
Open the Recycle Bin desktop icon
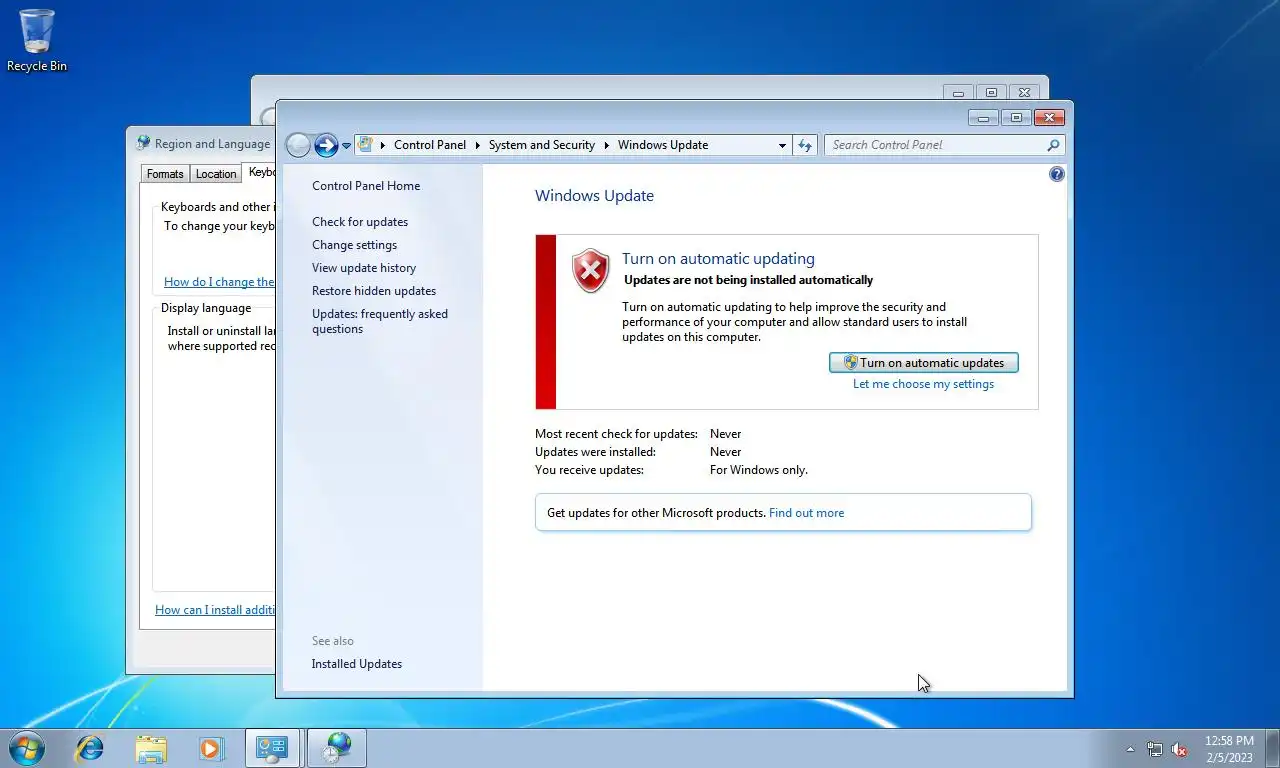(37, 41)
